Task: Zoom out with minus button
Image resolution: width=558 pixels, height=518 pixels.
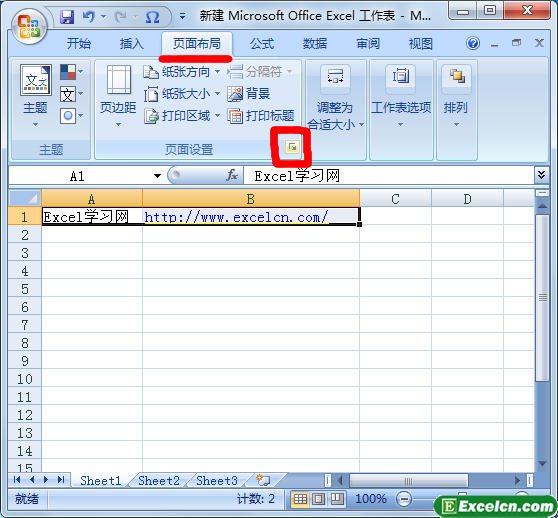Action: click(x=404, y=499)
